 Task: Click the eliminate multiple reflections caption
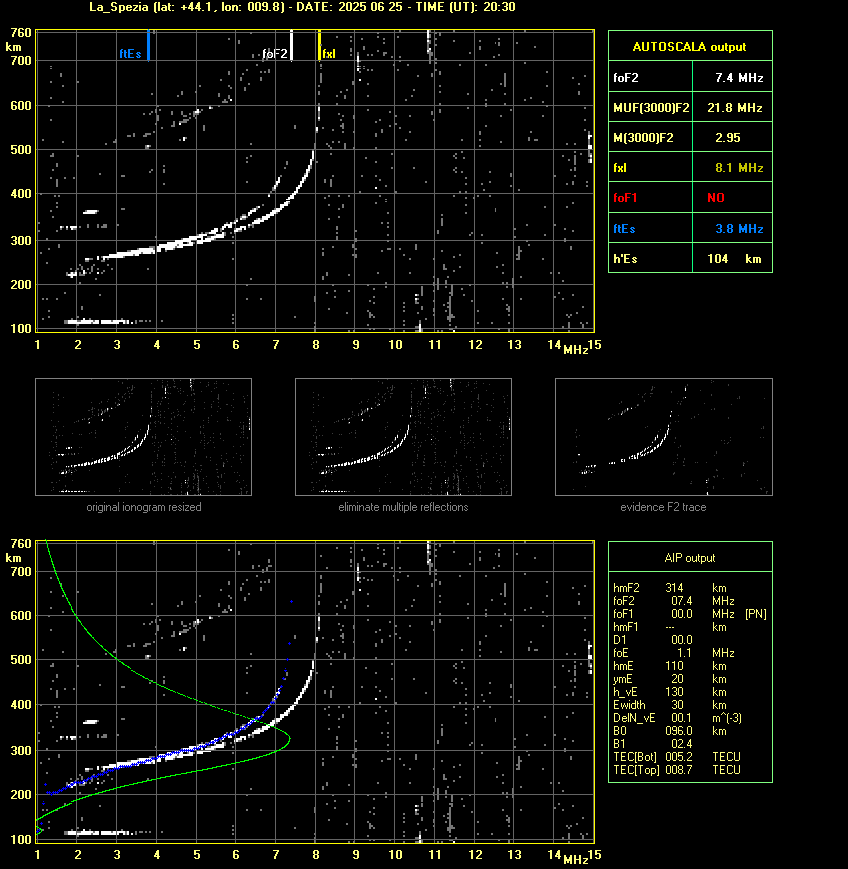pyautogui.click(x=403, y=507)
